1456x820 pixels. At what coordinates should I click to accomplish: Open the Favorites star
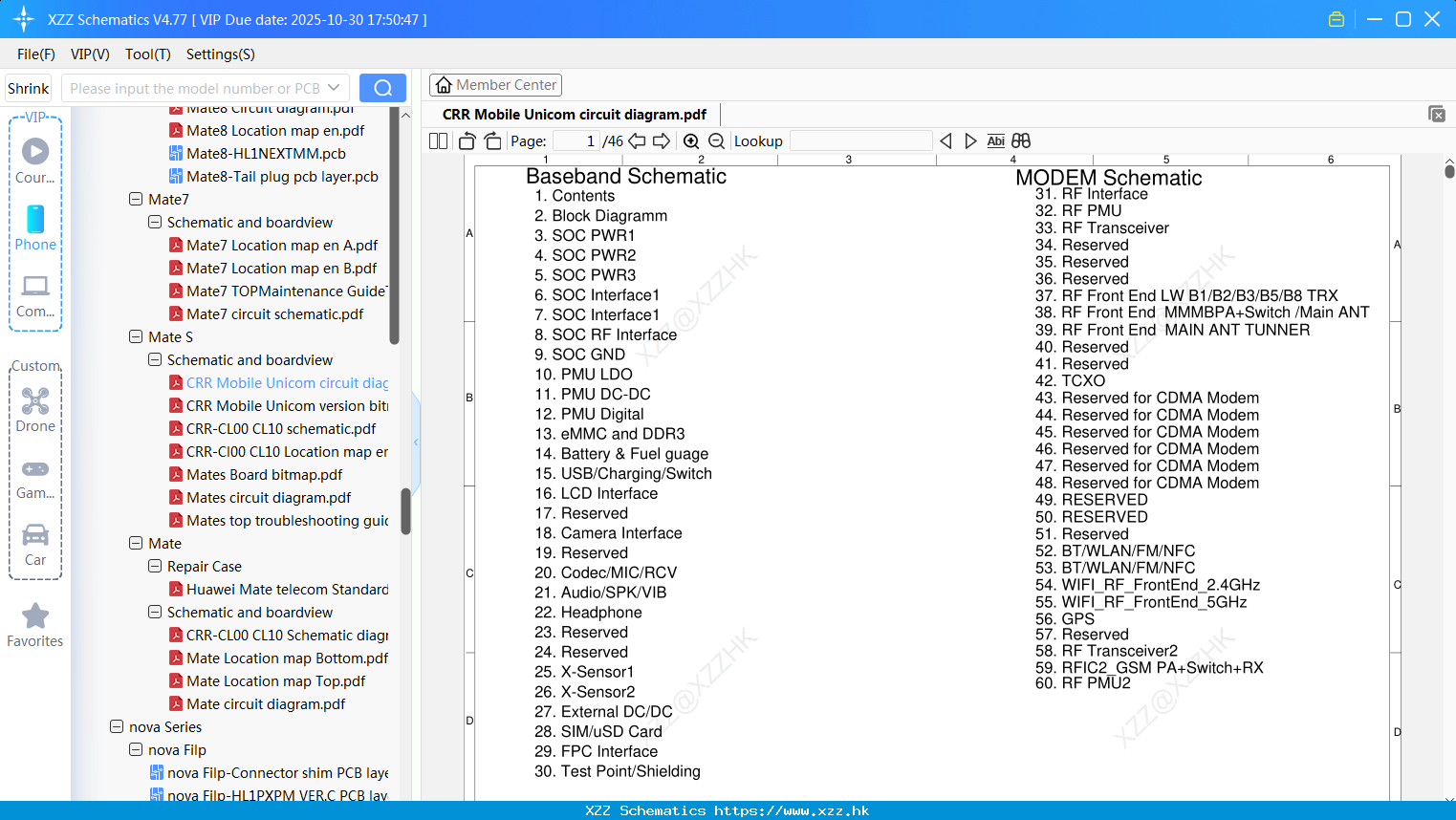tap(35, 626)
